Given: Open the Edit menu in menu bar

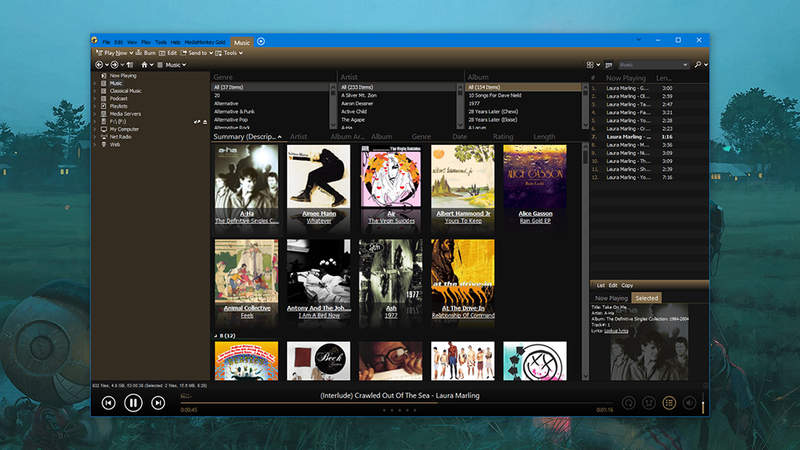Looking at the screenshot, I should click(x=118, y=42).
